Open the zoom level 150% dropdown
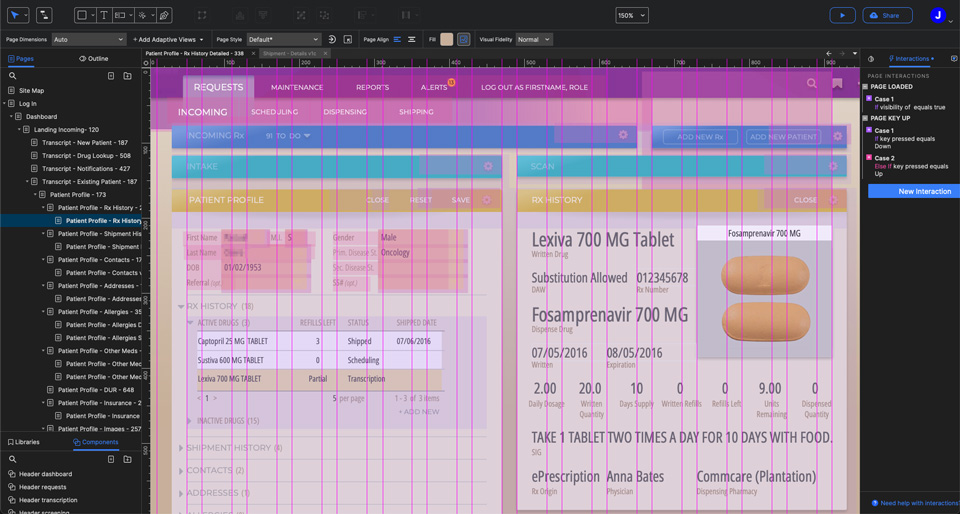Viewport: 960px width, 514px height. (631, 16)
